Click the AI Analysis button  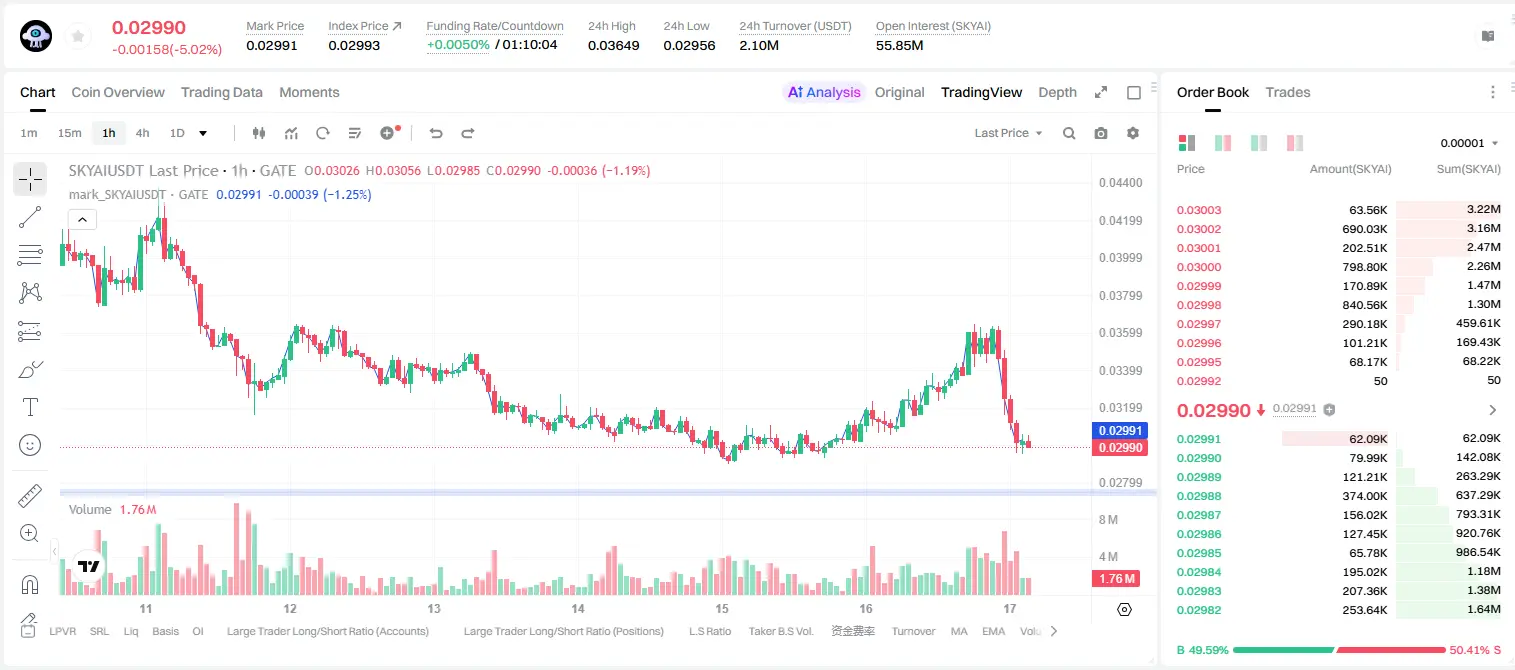(x=824, y=92)
